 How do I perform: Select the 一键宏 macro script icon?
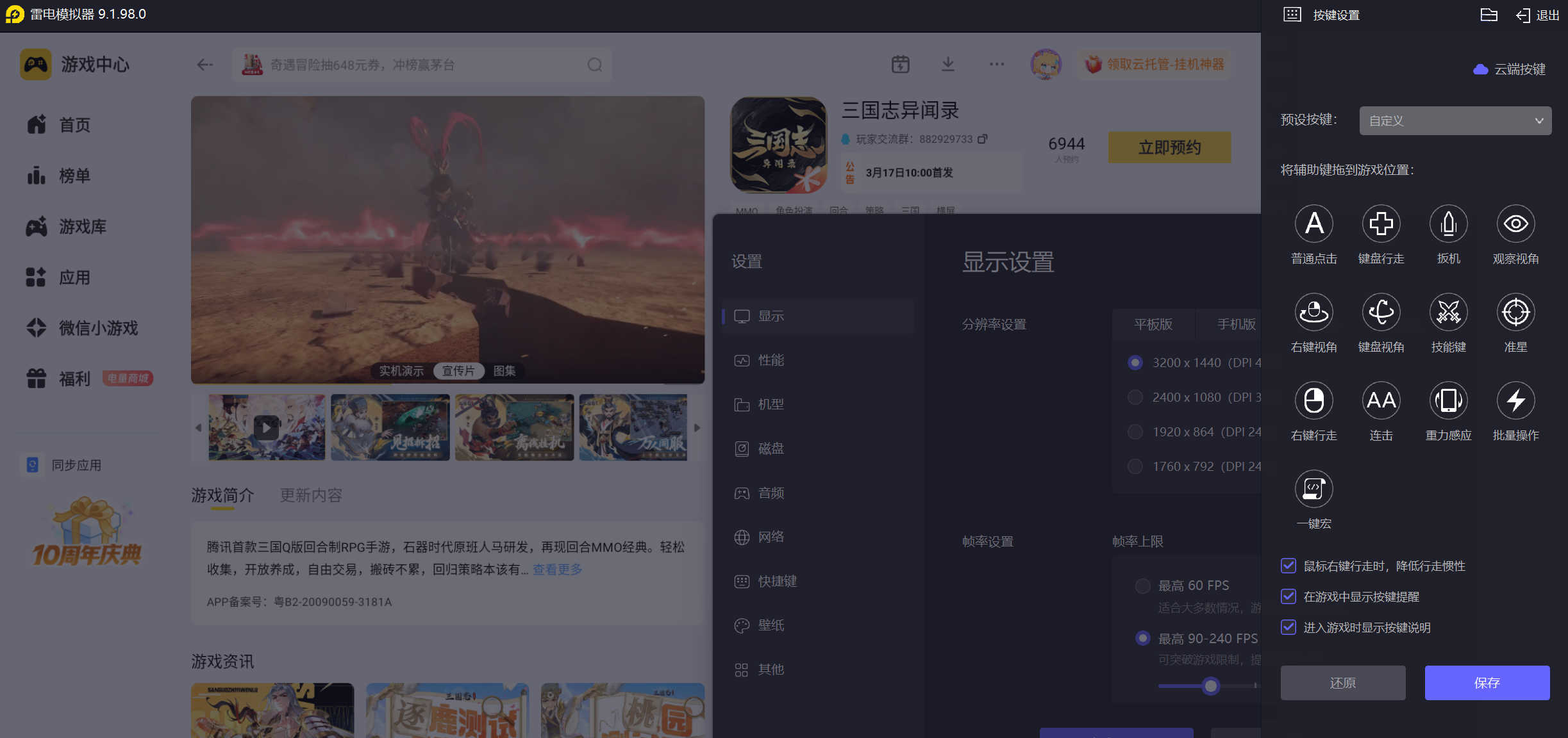point(1314,489)
